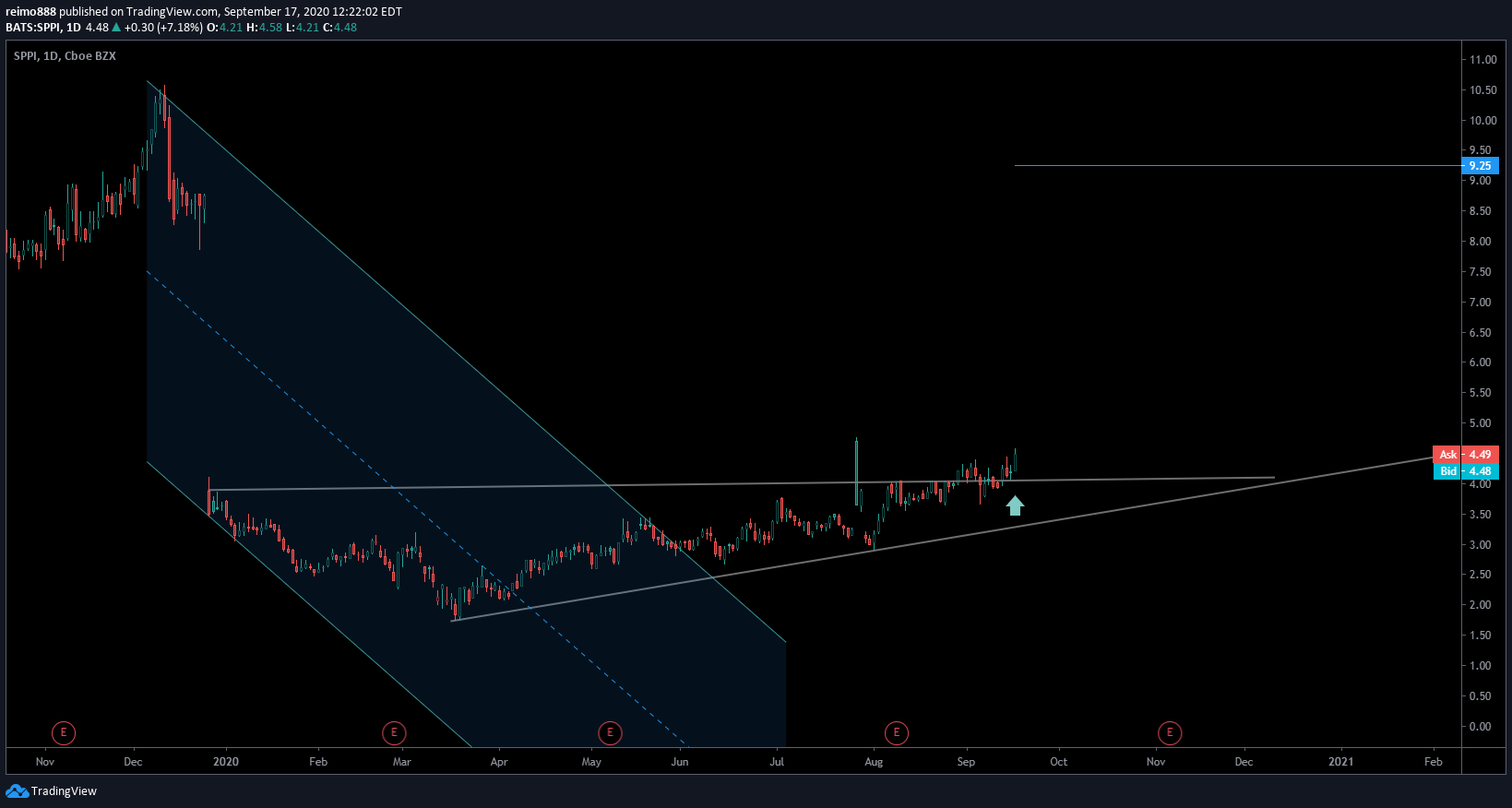Click the final Feb label on time axis
The width and height of the screenshot is (1512, 808).
click(1434, 762)
